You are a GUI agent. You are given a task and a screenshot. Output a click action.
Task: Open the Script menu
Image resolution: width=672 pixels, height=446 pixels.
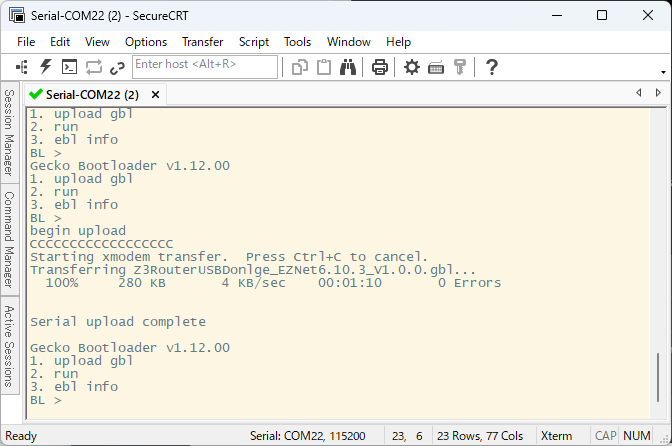[x=254, y=42]
